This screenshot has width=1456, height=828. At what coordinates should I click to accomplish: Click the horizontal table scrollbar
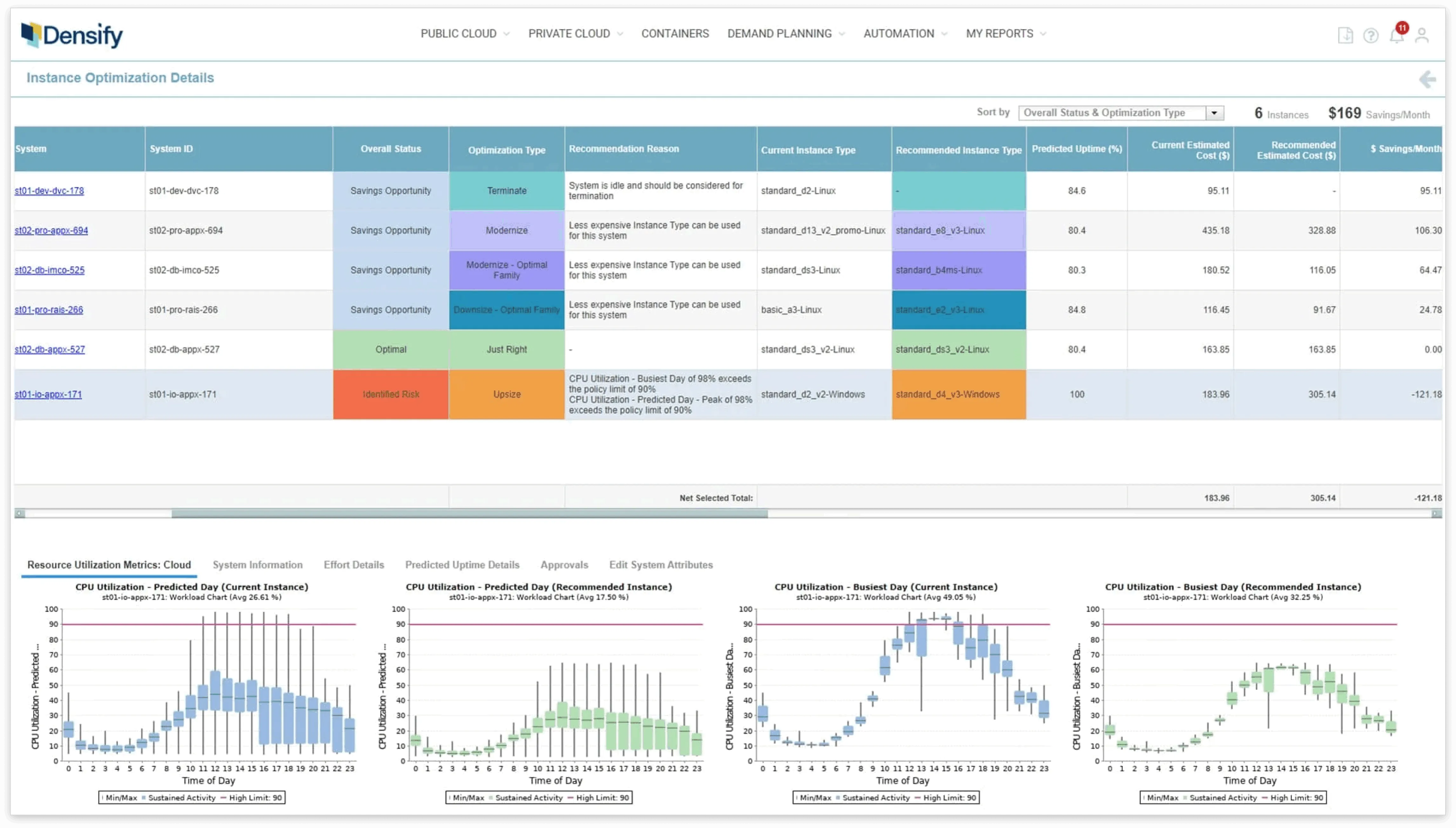[x=469, y=513]
